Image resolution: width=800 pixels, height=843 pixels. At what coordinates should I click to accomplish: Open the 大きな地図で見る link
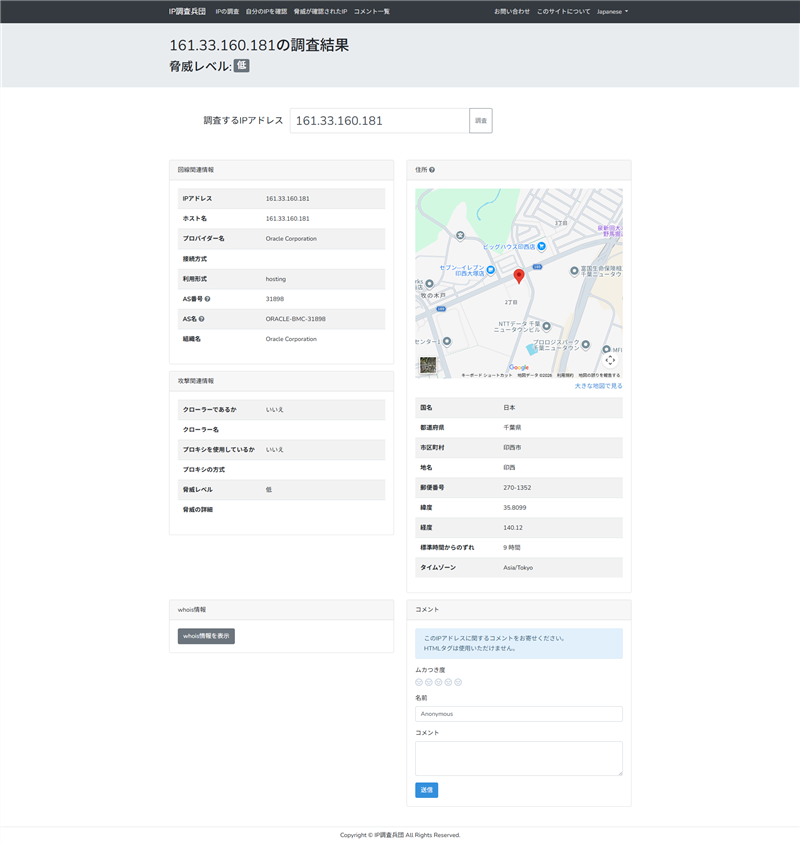click(x=598, y=385)
